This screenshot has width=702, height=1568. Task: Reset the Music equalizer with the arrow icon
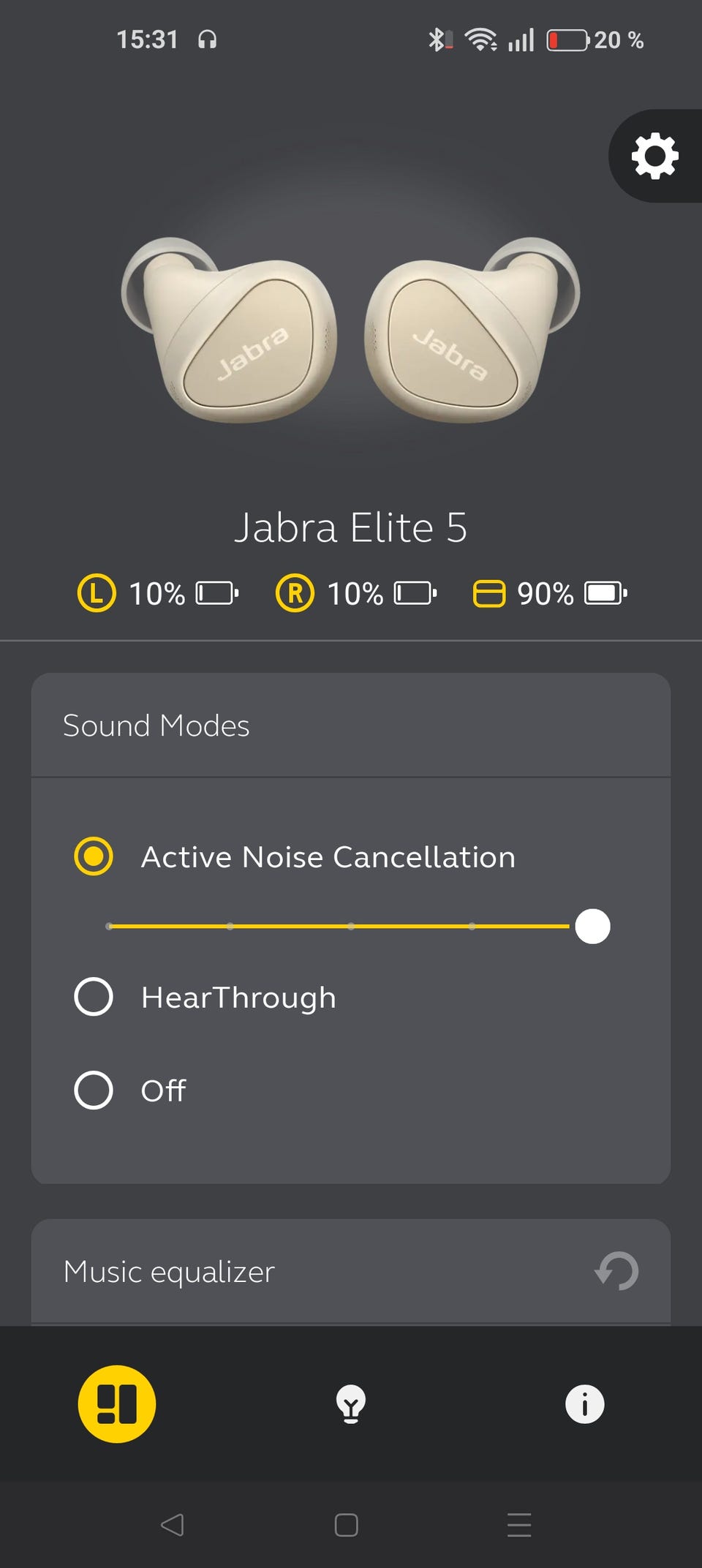(617, 1271)
